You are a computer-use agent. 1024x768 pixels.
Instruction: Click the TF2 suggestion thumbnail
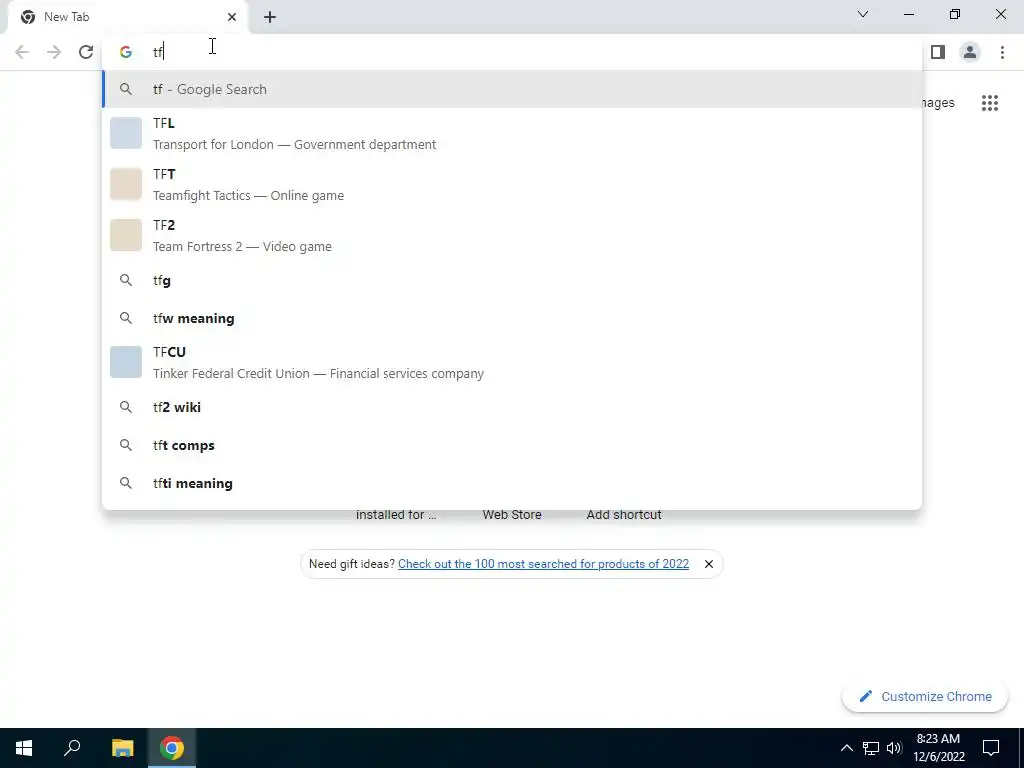click(x=125, y=235)
